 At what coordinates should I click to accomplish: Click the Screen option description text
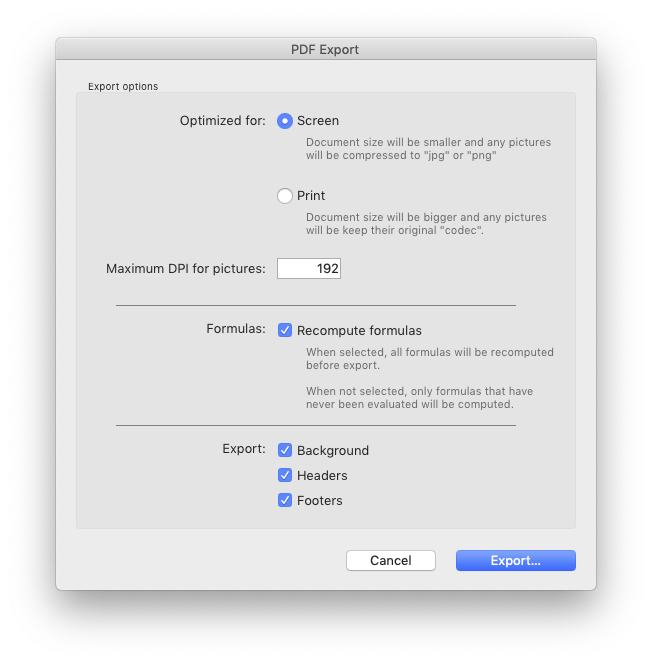pyautogui.click(x=428, y=149)
